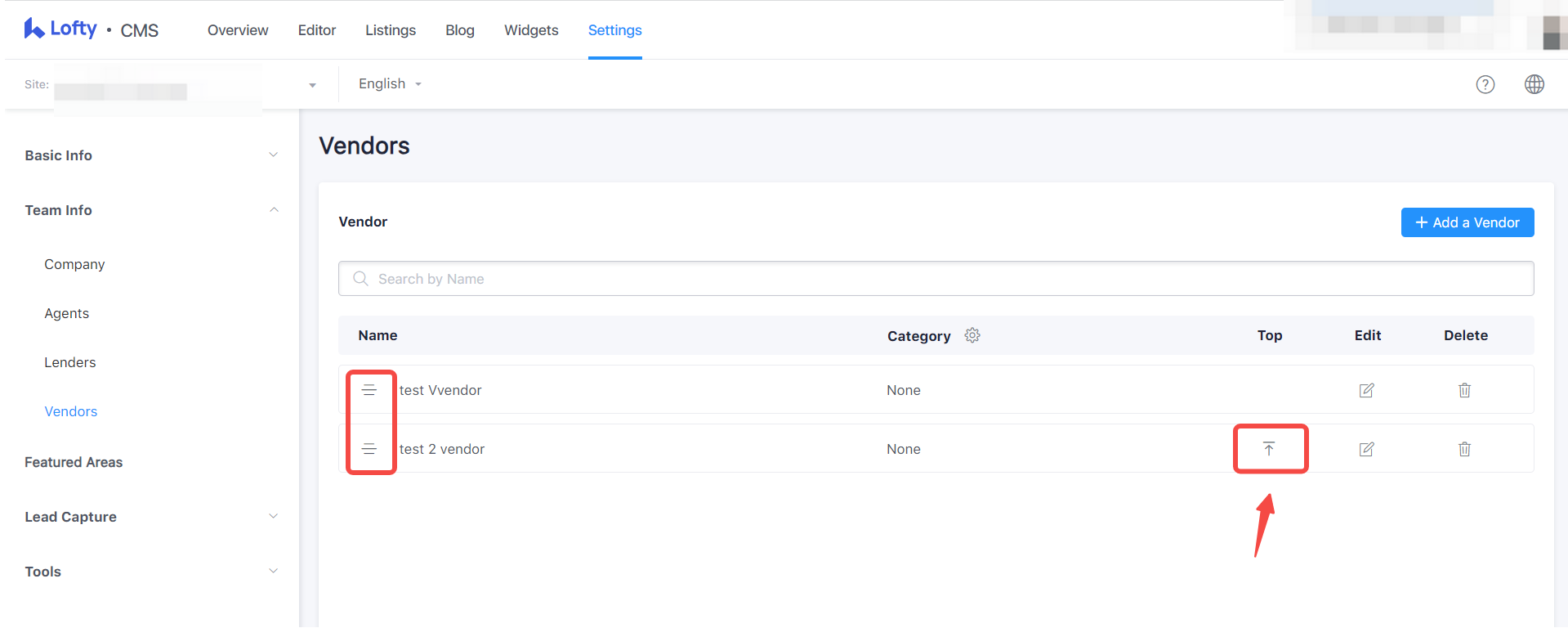1568x628 pixels.
Task: Click the drag handle for test 2 vendor
Action: click(x=369, y=449)
